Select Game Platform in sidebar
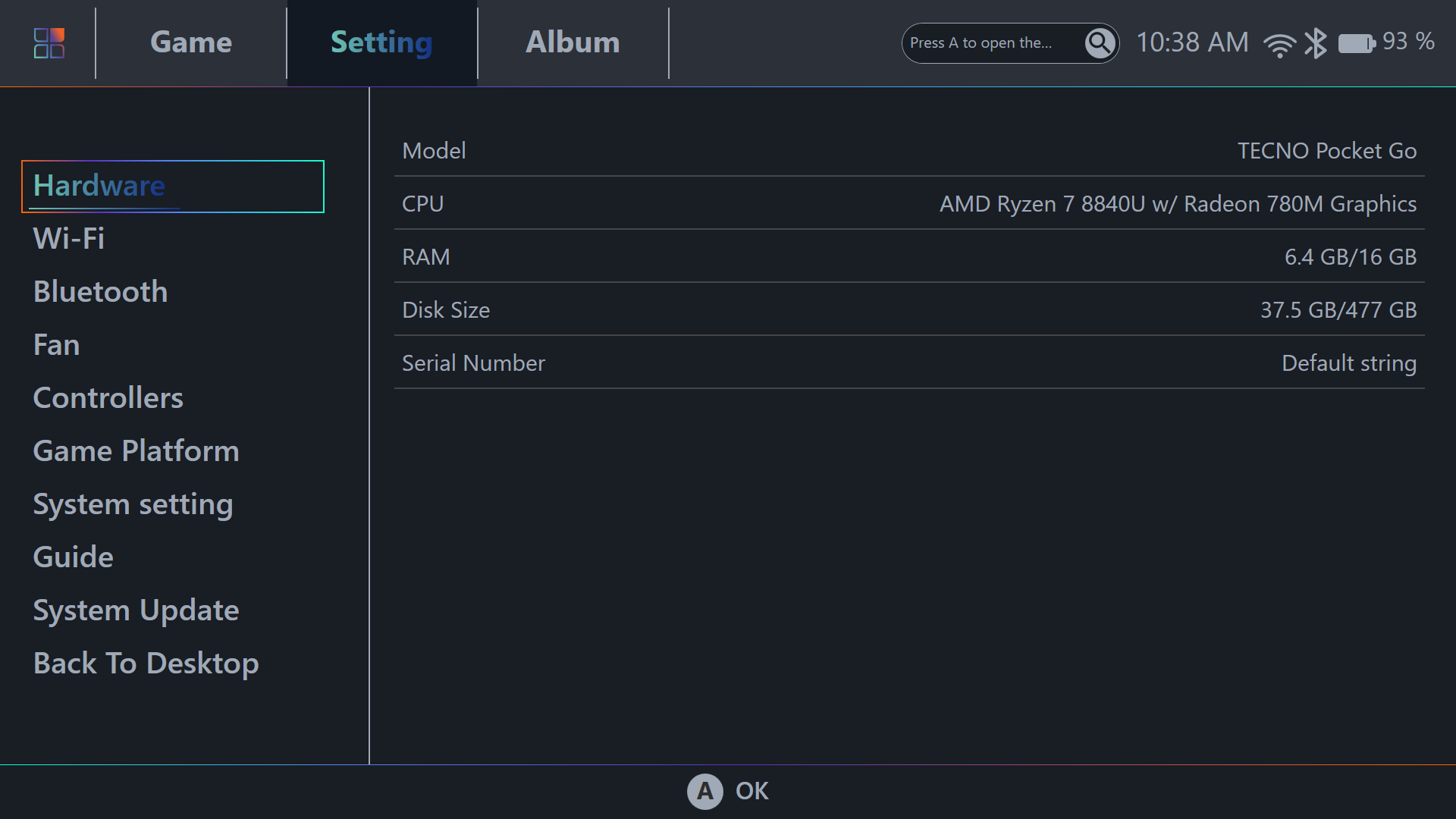This screenshot has height=819, width=1456. click(x=136, y=451)
